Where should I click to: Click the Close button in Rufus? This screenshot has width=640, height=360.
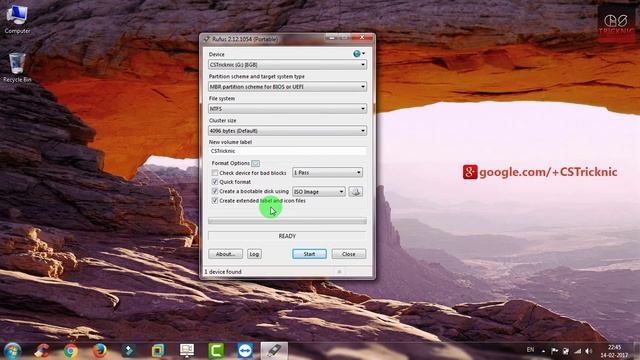tap(349, 254)
